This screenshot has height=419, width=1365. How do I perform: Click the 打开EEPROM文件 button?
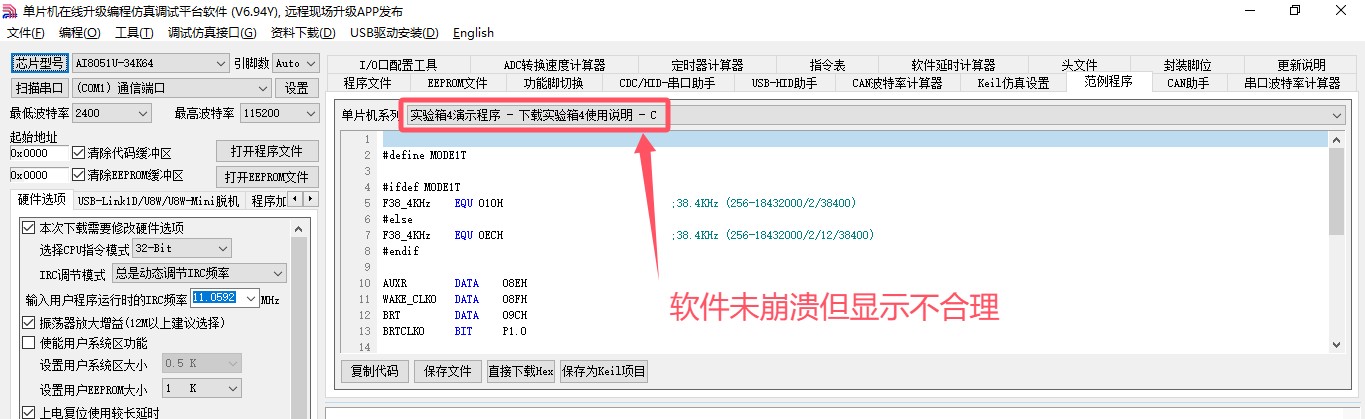tap(267, 177)
